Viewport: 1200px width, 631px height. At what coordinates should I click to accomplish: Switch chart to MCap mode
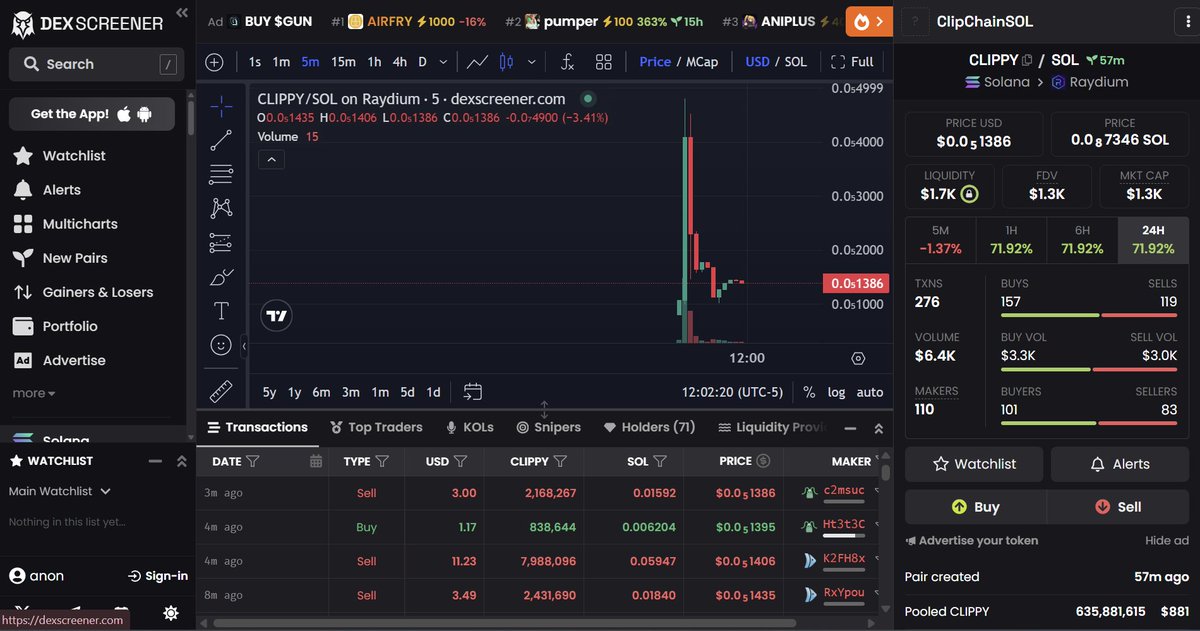(x=702, y=62)
